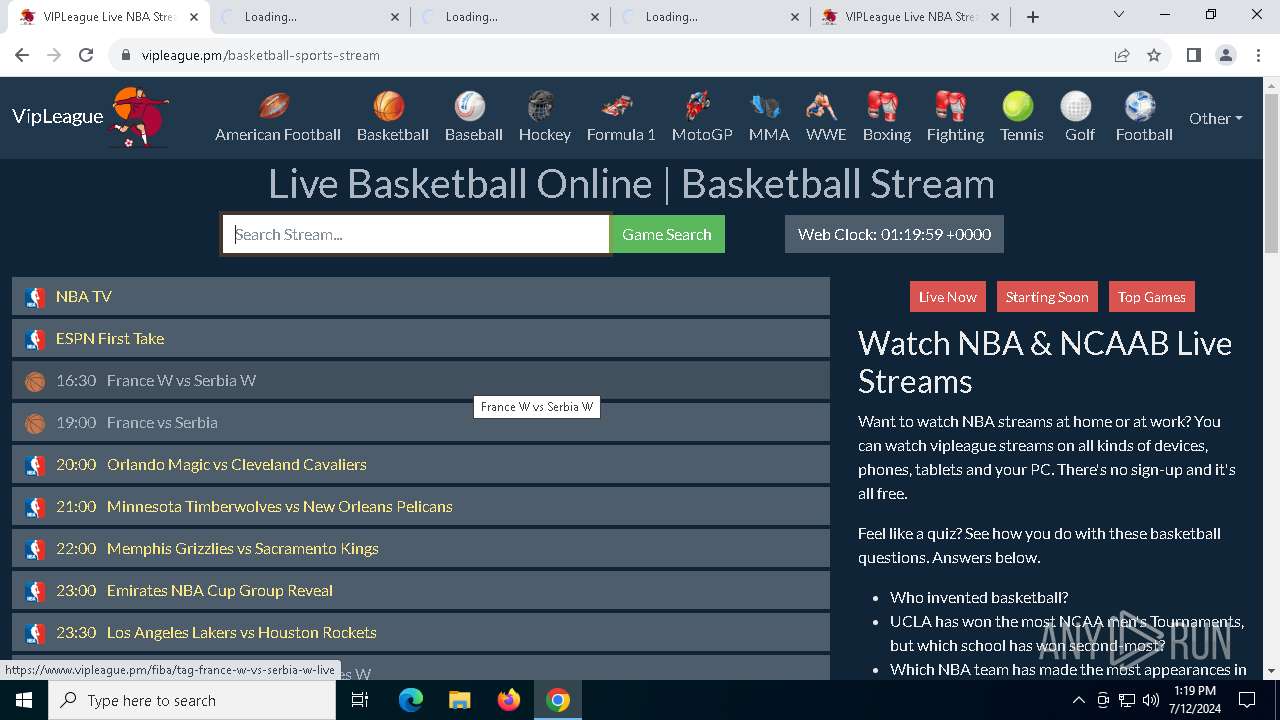Open a new browser tab

tap(1033, 17)
